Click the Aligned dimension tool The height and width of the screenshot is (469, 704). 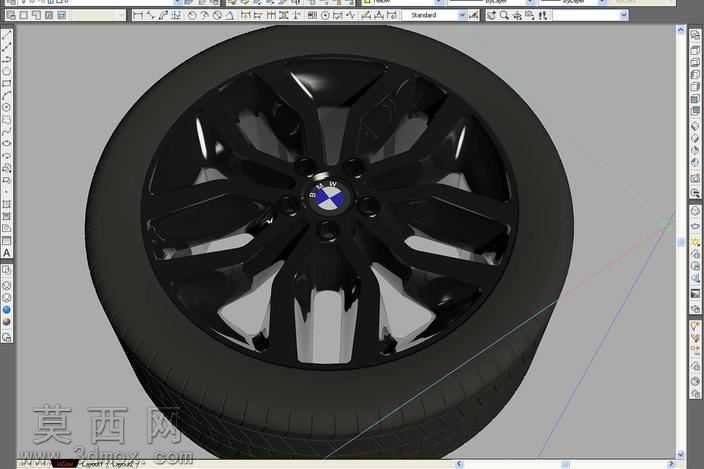(x=150, y=16)
